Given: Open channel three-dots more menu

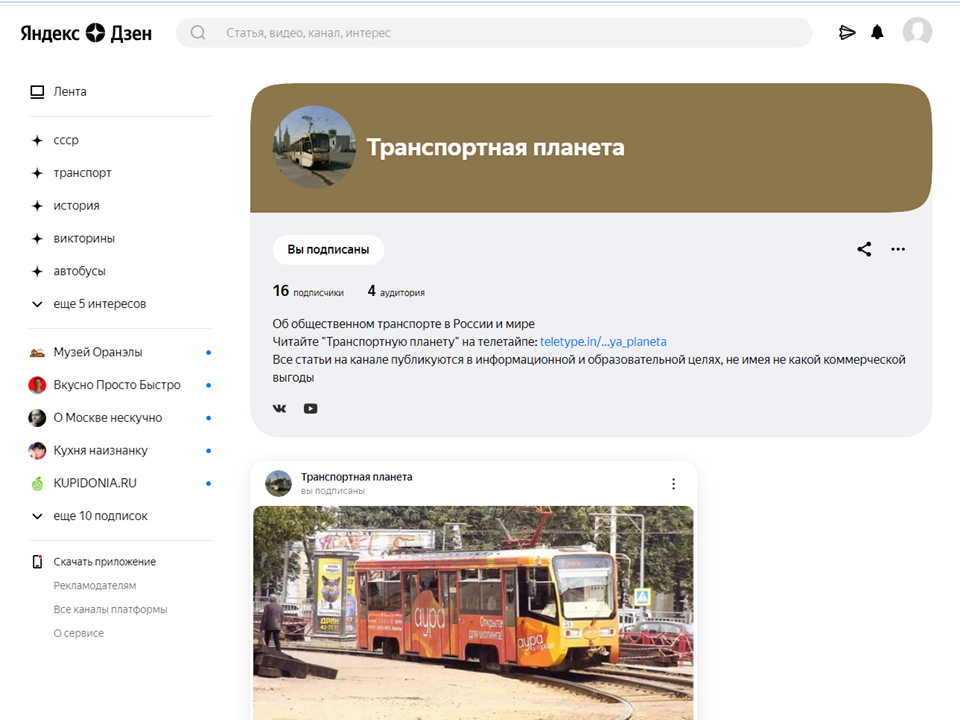Looking at the screenshot, I should (x=898, y=249).
